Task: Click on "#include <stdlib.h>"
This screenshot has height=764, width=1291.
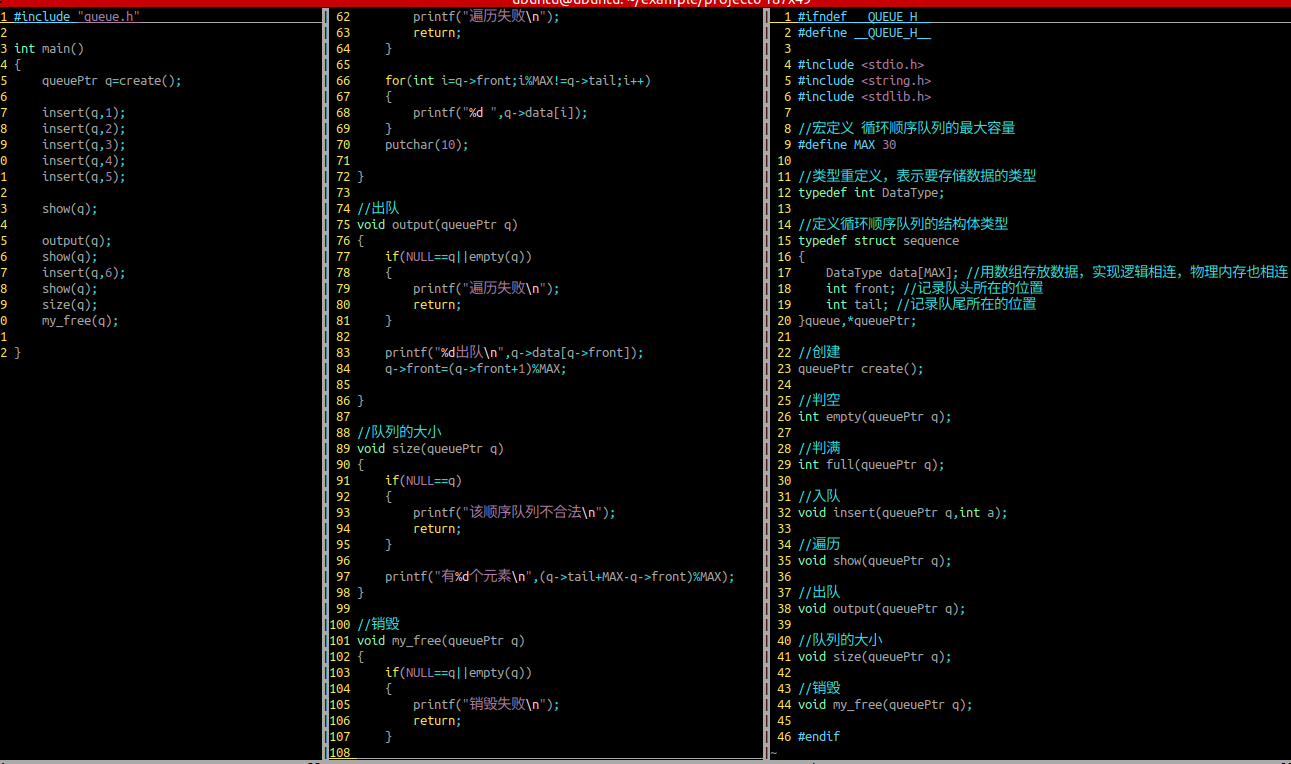Action: pos(864,97)
